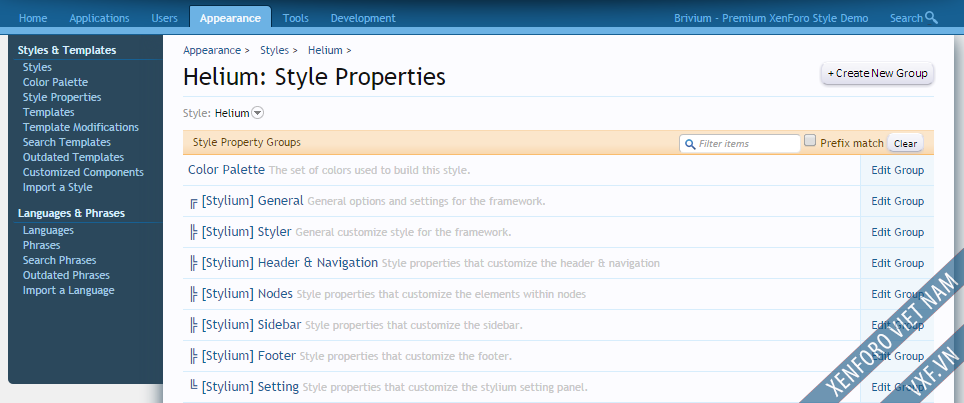964x403 pixels.
Task: Open Brivium Premium XenForo Style Demo link
Action: pos(771,18)
